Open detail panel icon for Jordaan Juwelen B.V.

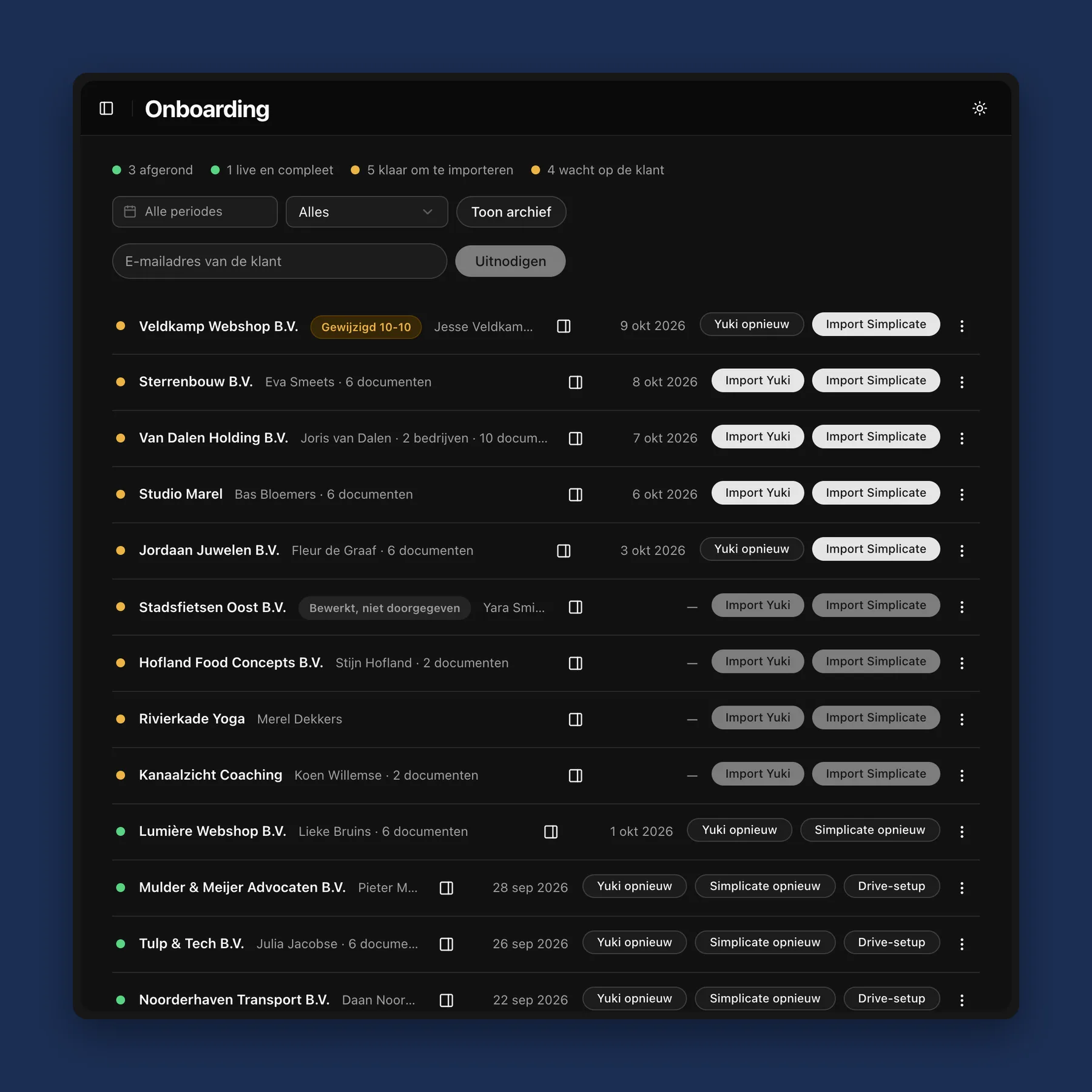[x=564, y=551]
